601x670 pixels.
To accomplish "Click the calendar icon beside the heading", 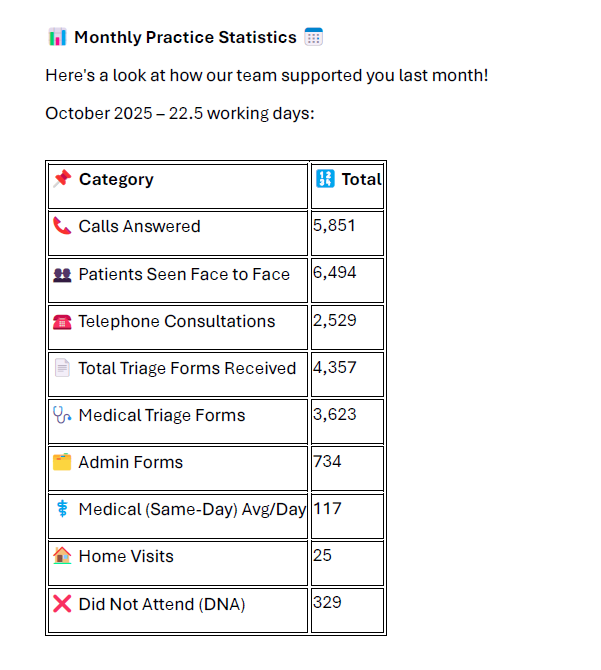I will point(314,37).
